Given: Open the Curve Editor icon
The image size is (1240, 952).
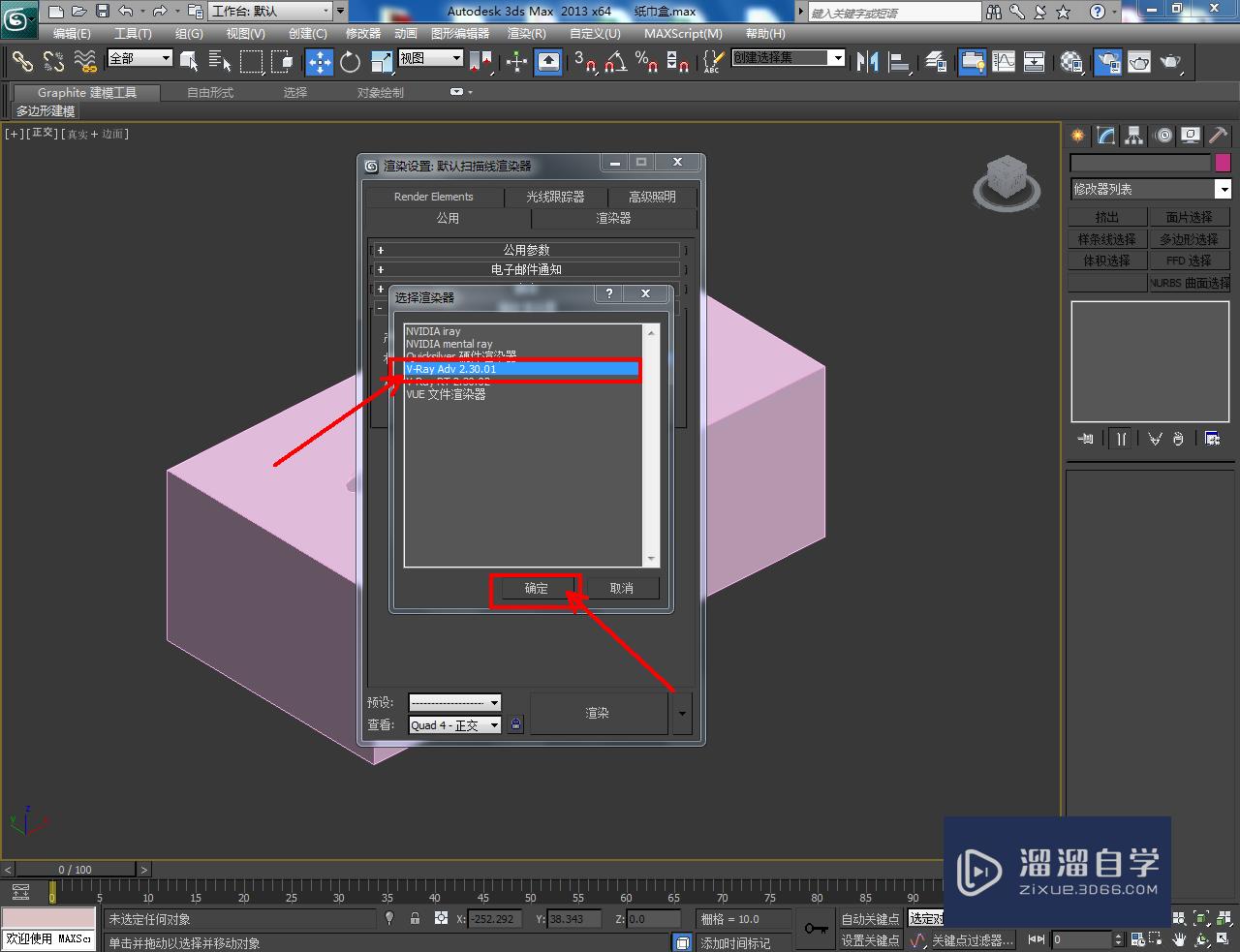Looking at the screenshot, I should (x=1004, y=62).
